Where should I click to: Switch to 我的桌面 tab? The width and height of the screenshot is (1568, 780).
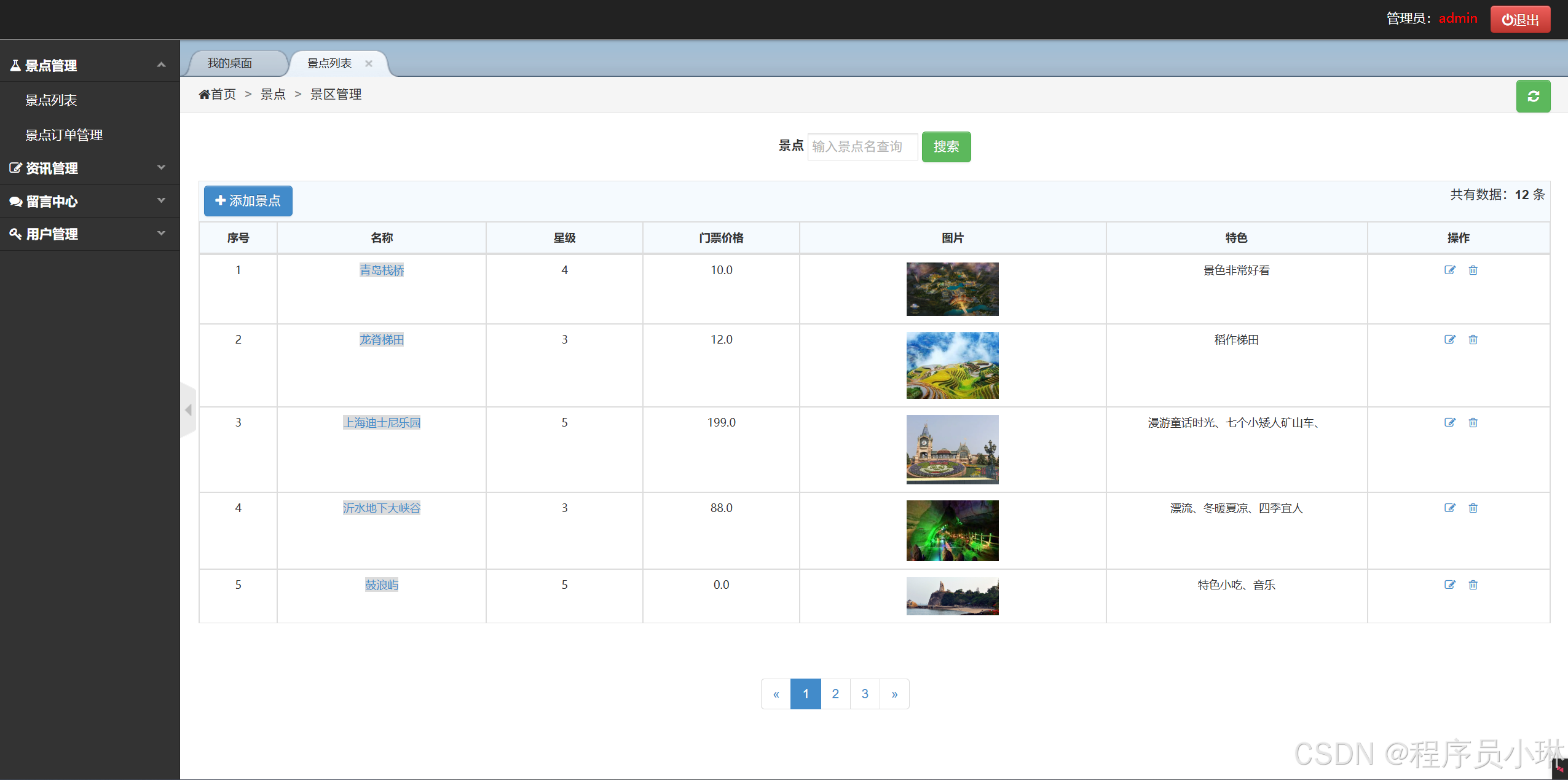tap(230, 63)
